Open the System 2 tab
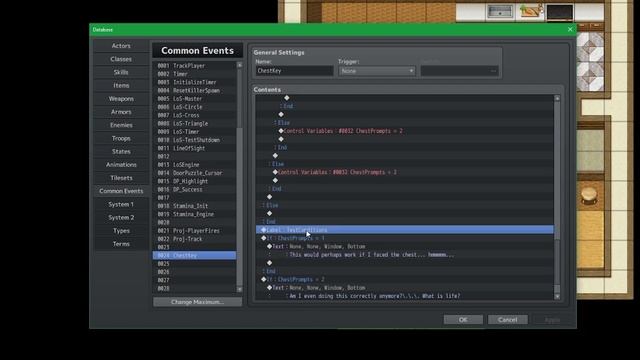The width and height of the screenshot is (640, 360). [x=121, y=217]
